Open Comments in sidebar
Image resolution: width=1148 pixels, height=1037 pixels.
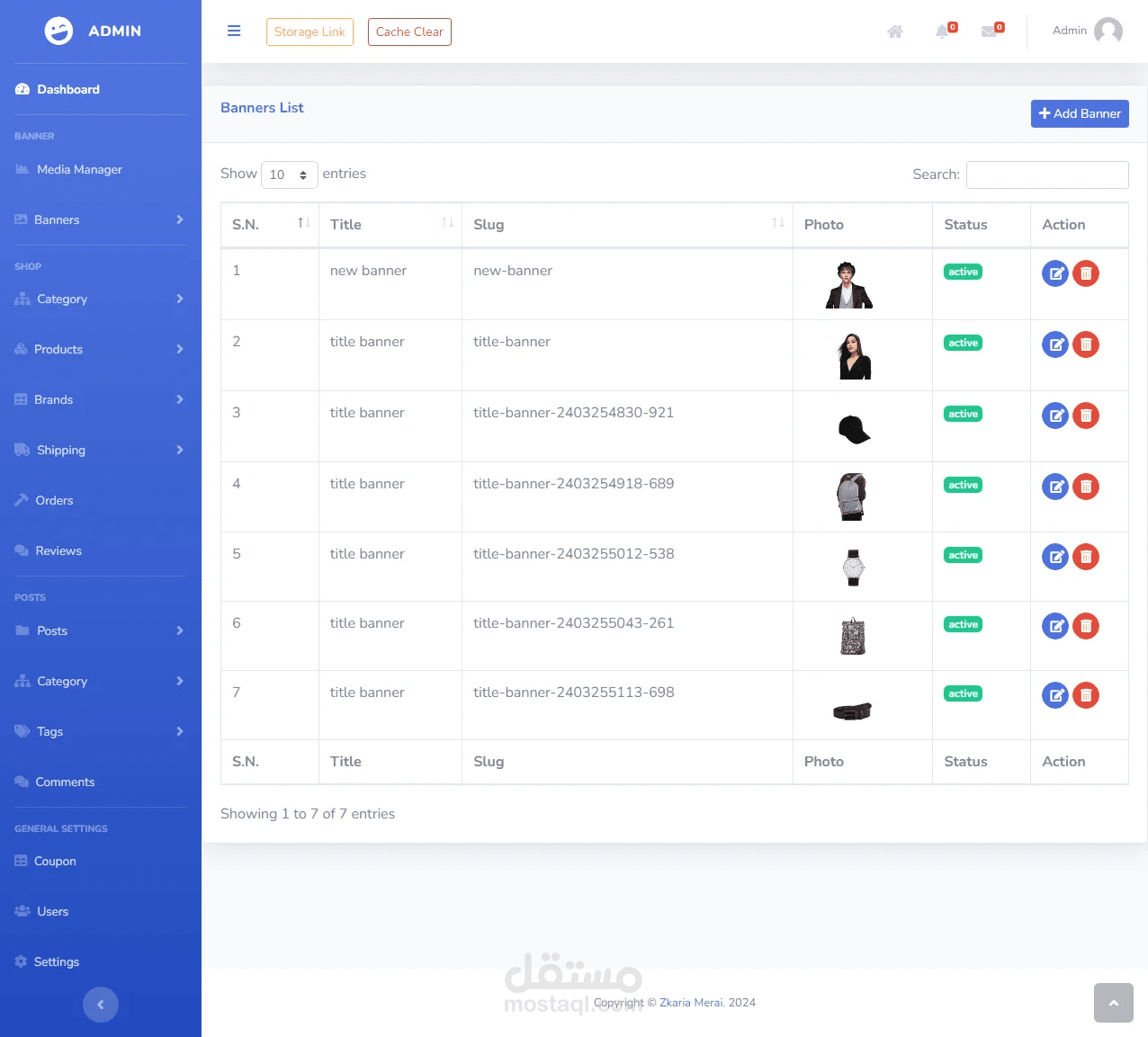coord(55,782)
